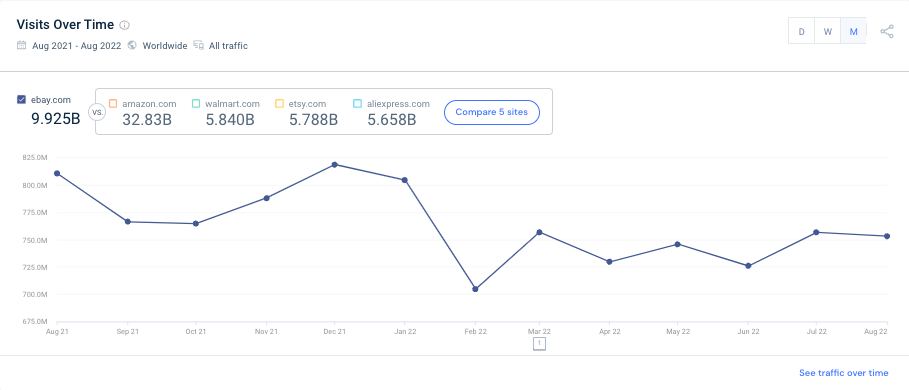The image size is (909, 390).
Task: Click the Aug 2021 - Aug 2022 date range
Action: point(77,46)
